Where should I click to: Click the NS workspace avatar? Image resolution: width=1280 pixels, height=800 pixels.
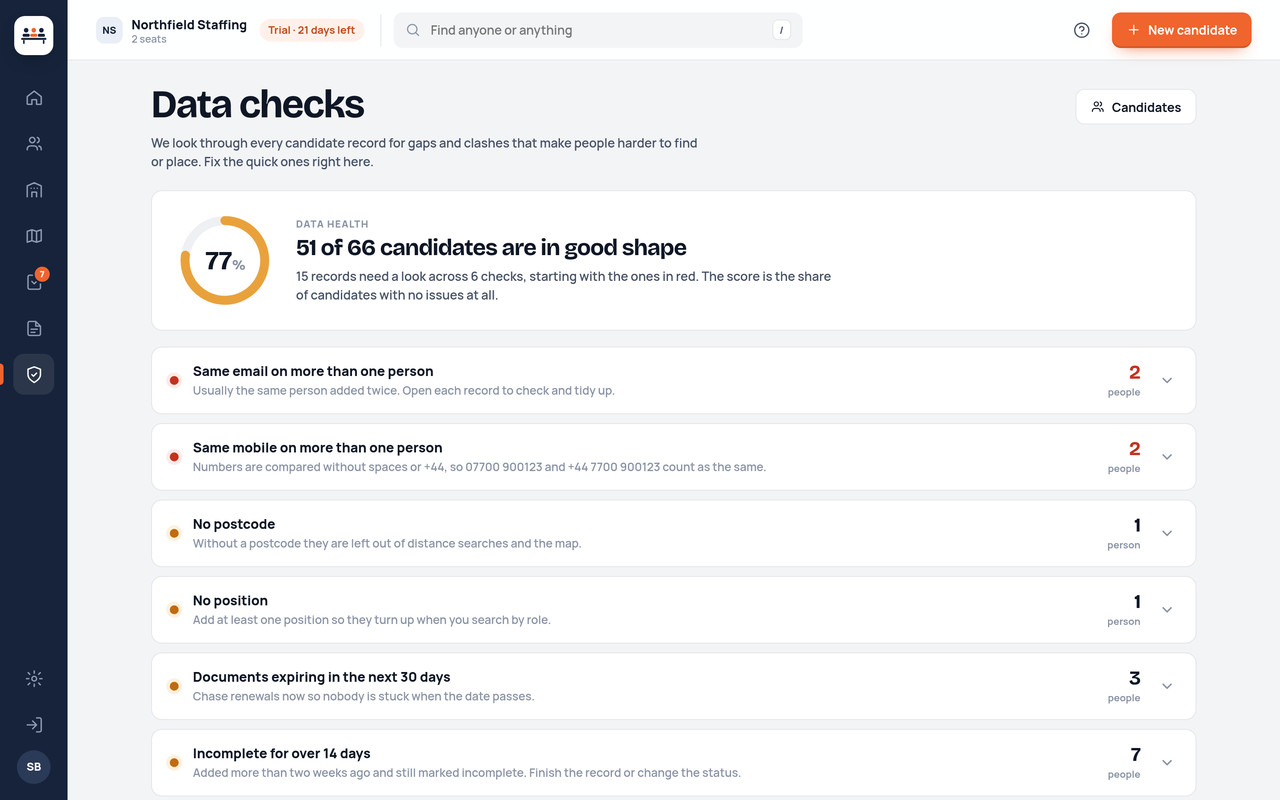[109, 30]
